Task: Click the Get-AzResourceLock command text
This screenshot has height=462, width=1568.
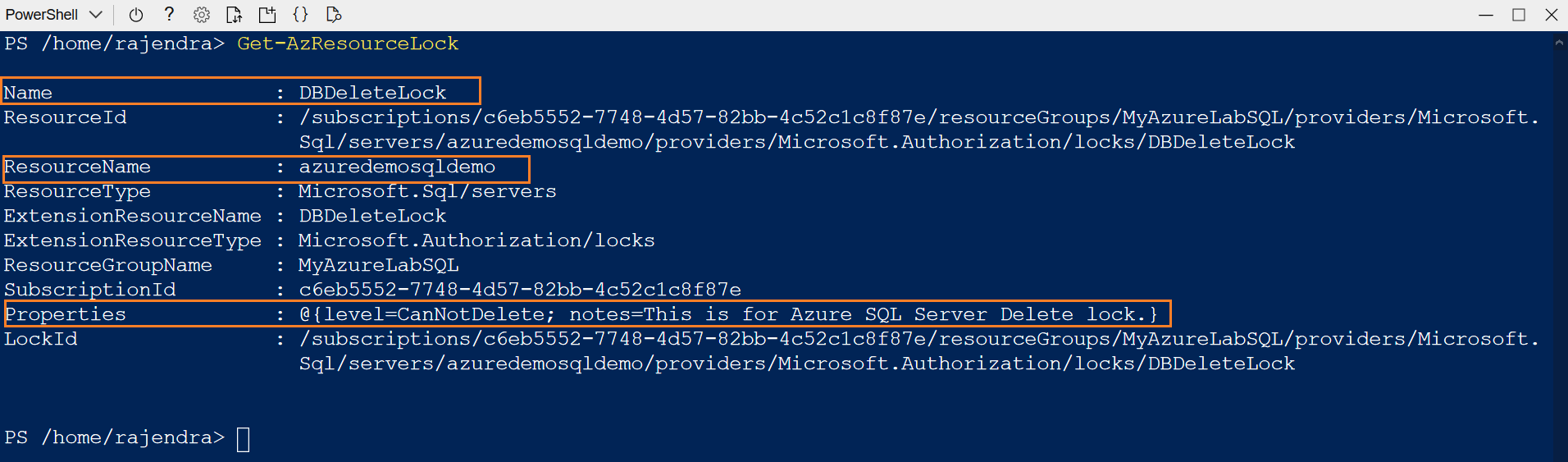Action: coord(348,43)
